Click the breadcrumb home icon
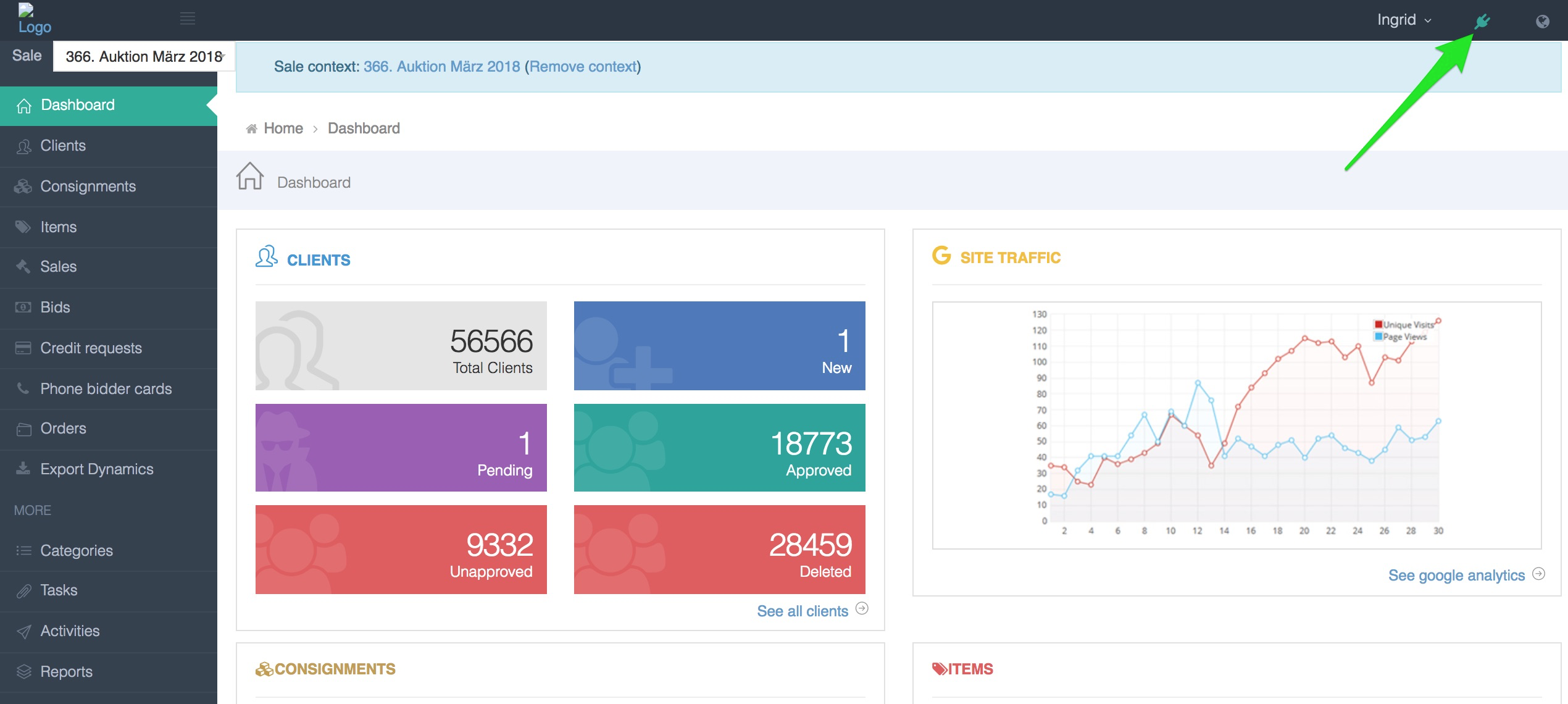Screen dimensions: 1568x704 point(251,129)
